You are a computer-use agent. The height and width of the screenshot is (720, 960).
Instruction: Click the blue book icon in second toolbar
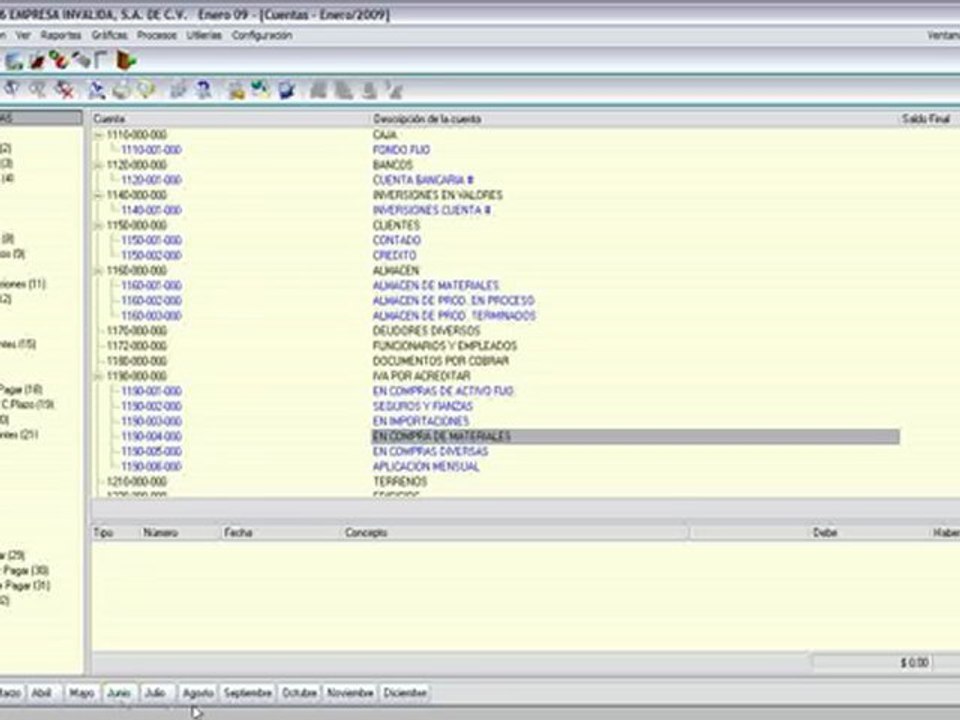pos(287,90)
